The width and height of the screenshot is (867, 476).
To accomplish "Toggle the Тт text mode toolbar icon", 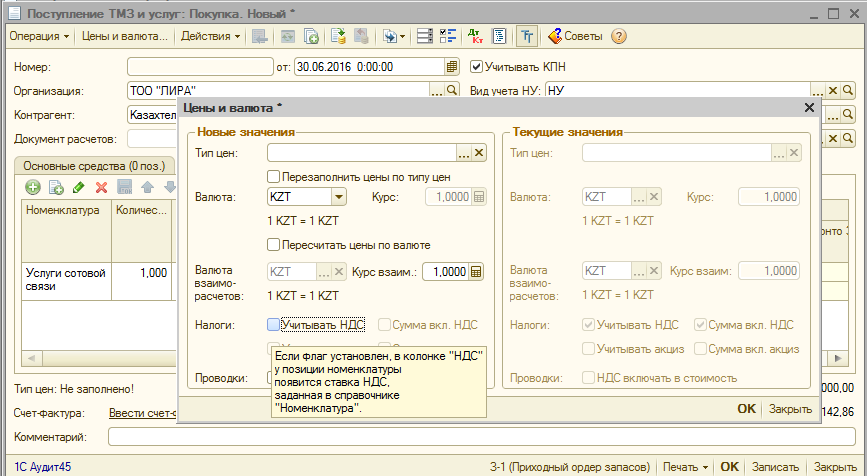I will (x=526, y=36).
